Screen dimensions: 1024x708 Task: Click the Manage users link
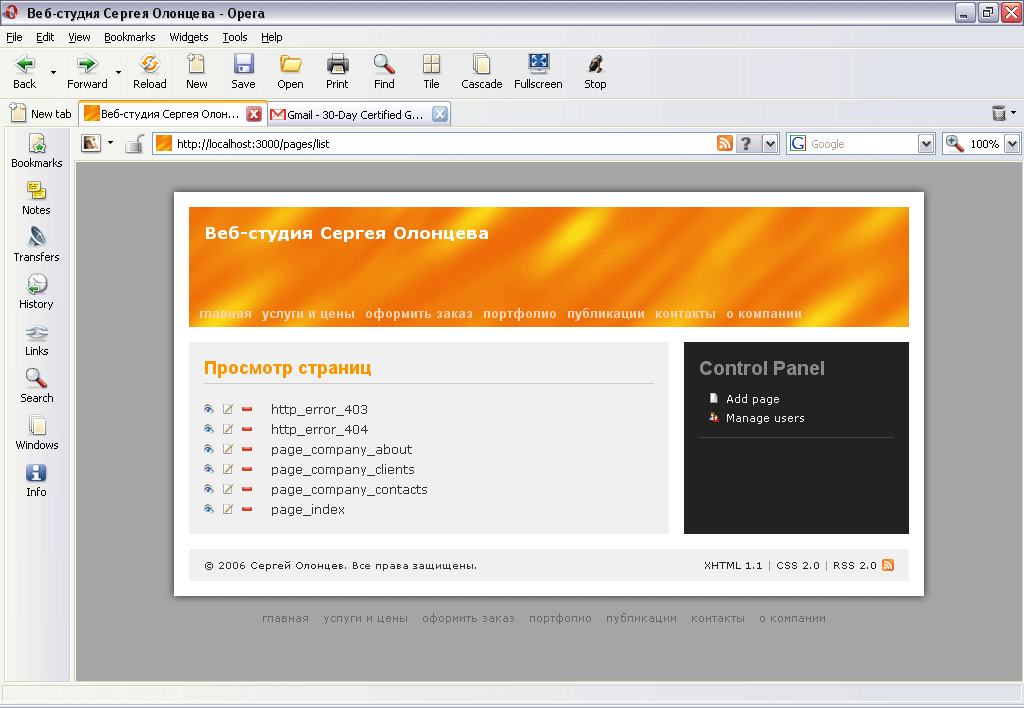(765, 418)
